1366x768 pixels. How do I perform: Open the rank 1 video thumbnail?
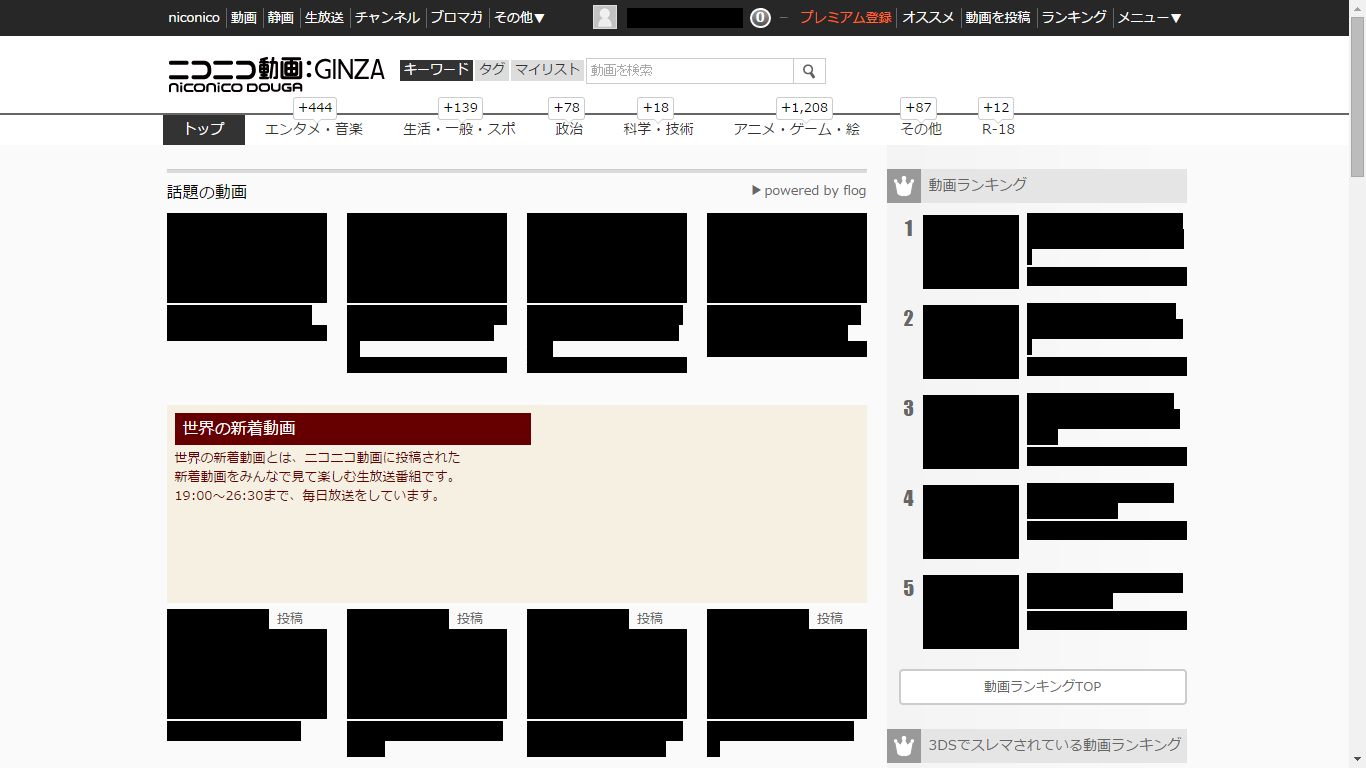click(971, 252)
